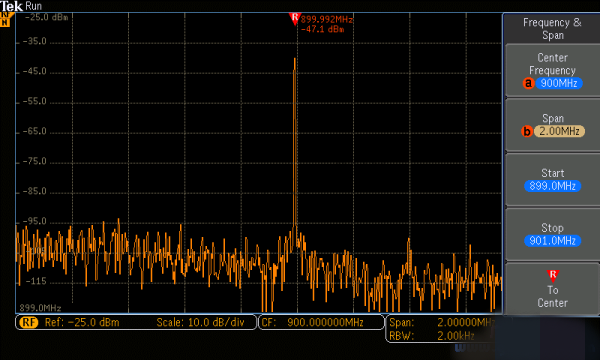Click the 2.00MHz span value field

tap(559, 131)
